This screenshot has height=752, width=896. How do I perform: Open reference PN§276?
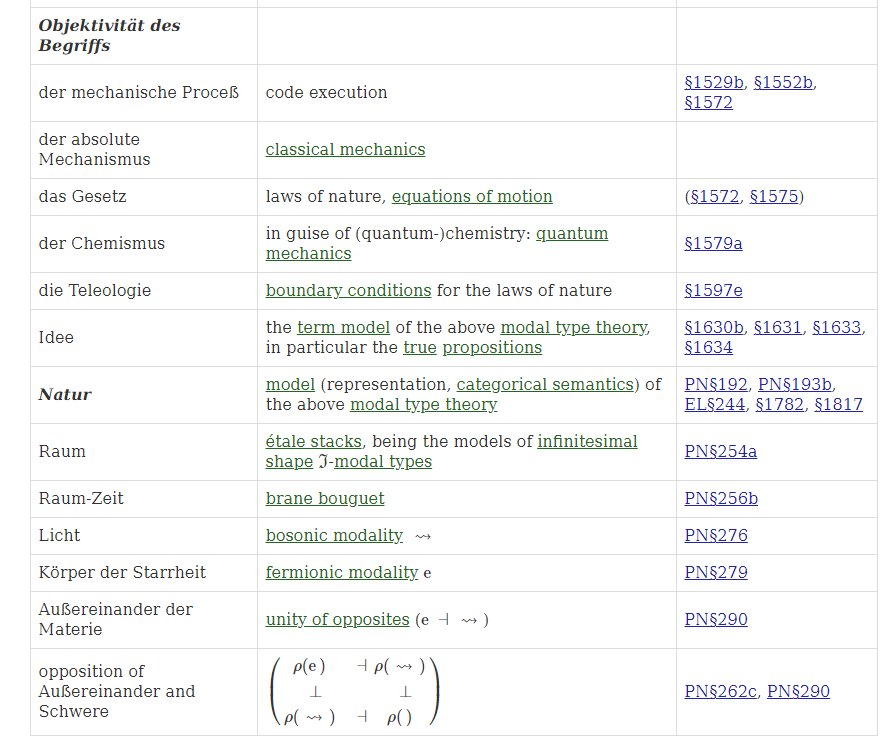pyautogui.click(x=716, y=536)
